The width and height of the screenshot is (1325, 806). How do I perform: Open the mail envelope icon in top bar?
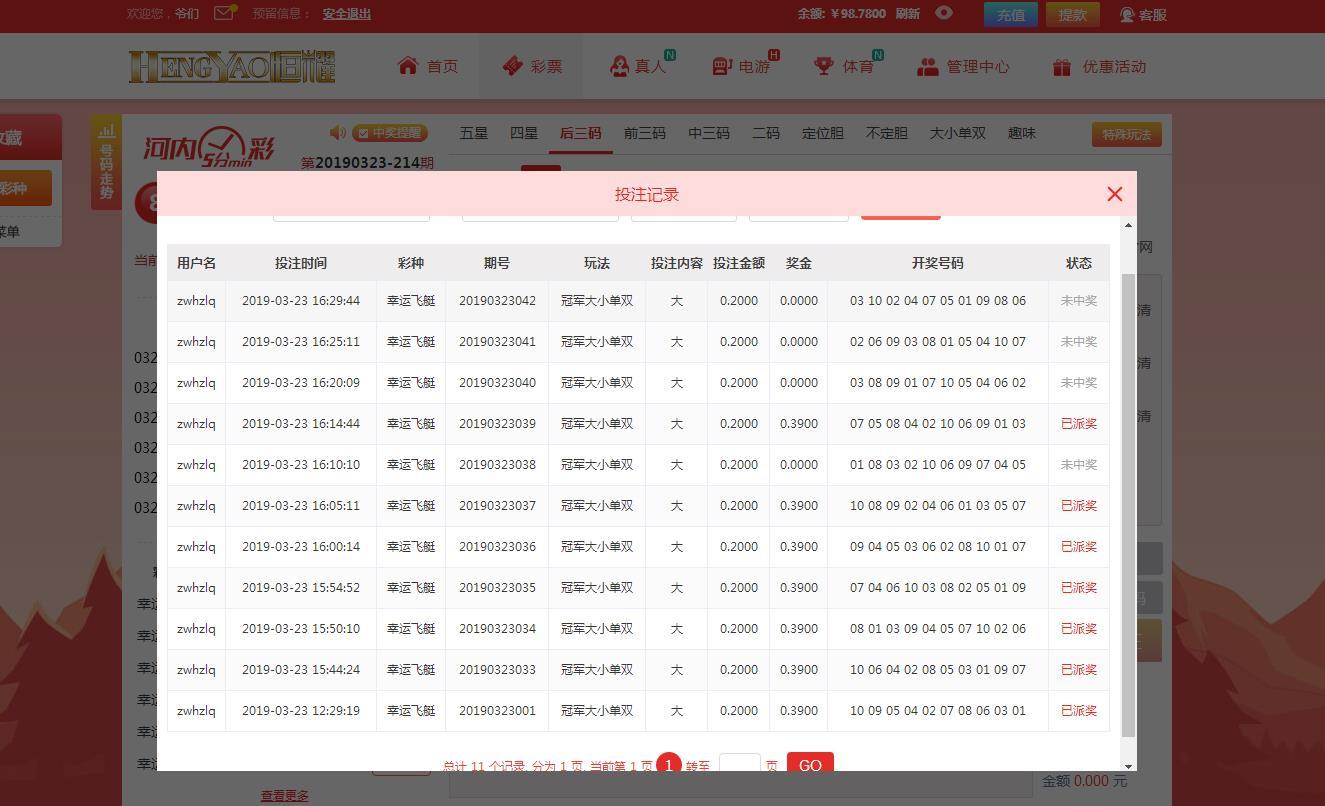(x=224, y=13)
